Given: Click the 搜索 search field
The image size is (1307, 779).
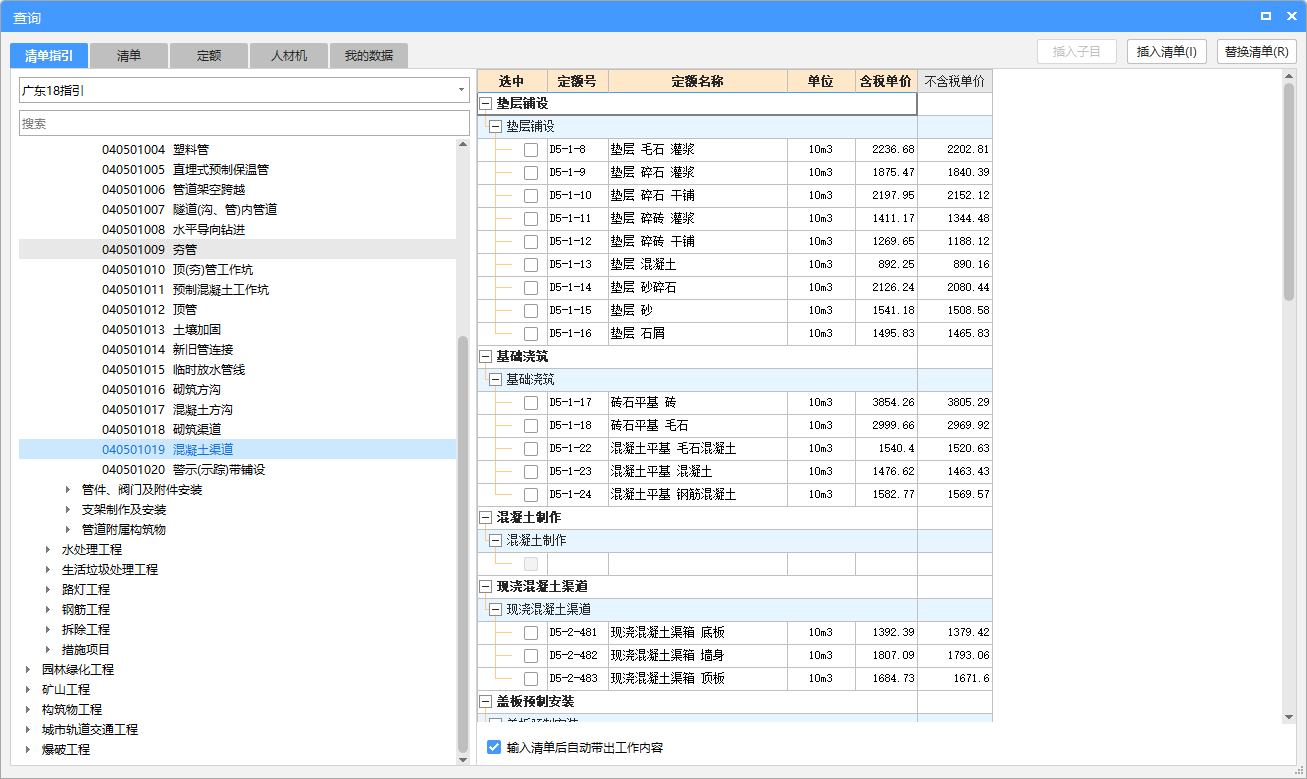Looking at the screenshot, I should coord(244,123).
